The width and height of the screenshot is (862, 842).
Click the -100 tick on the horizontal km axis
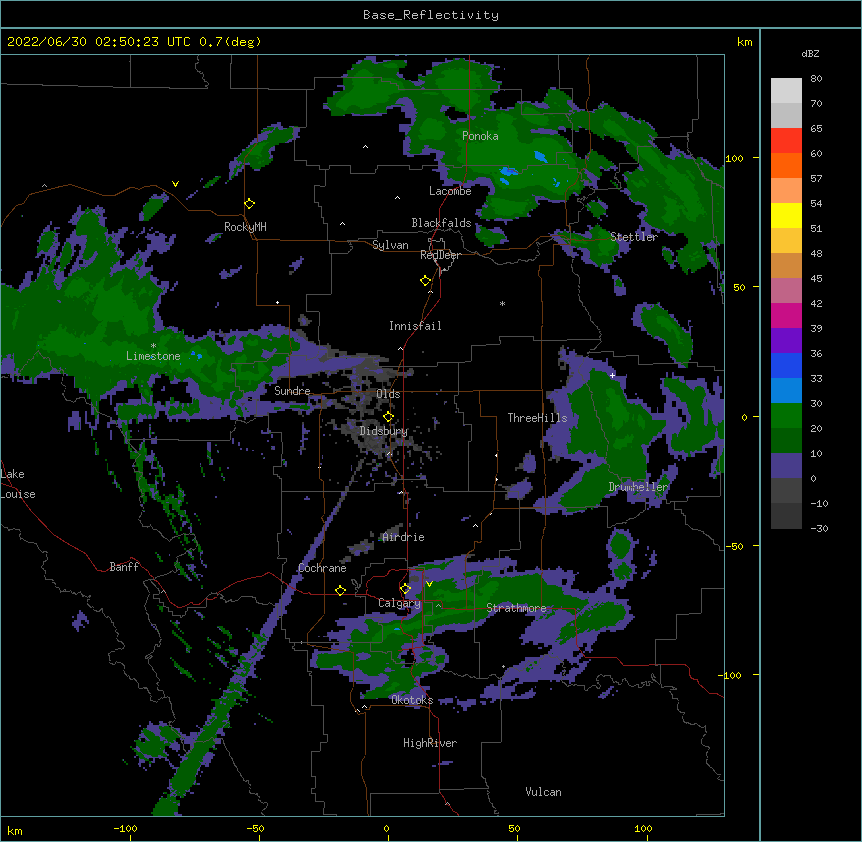coord(125,828)
